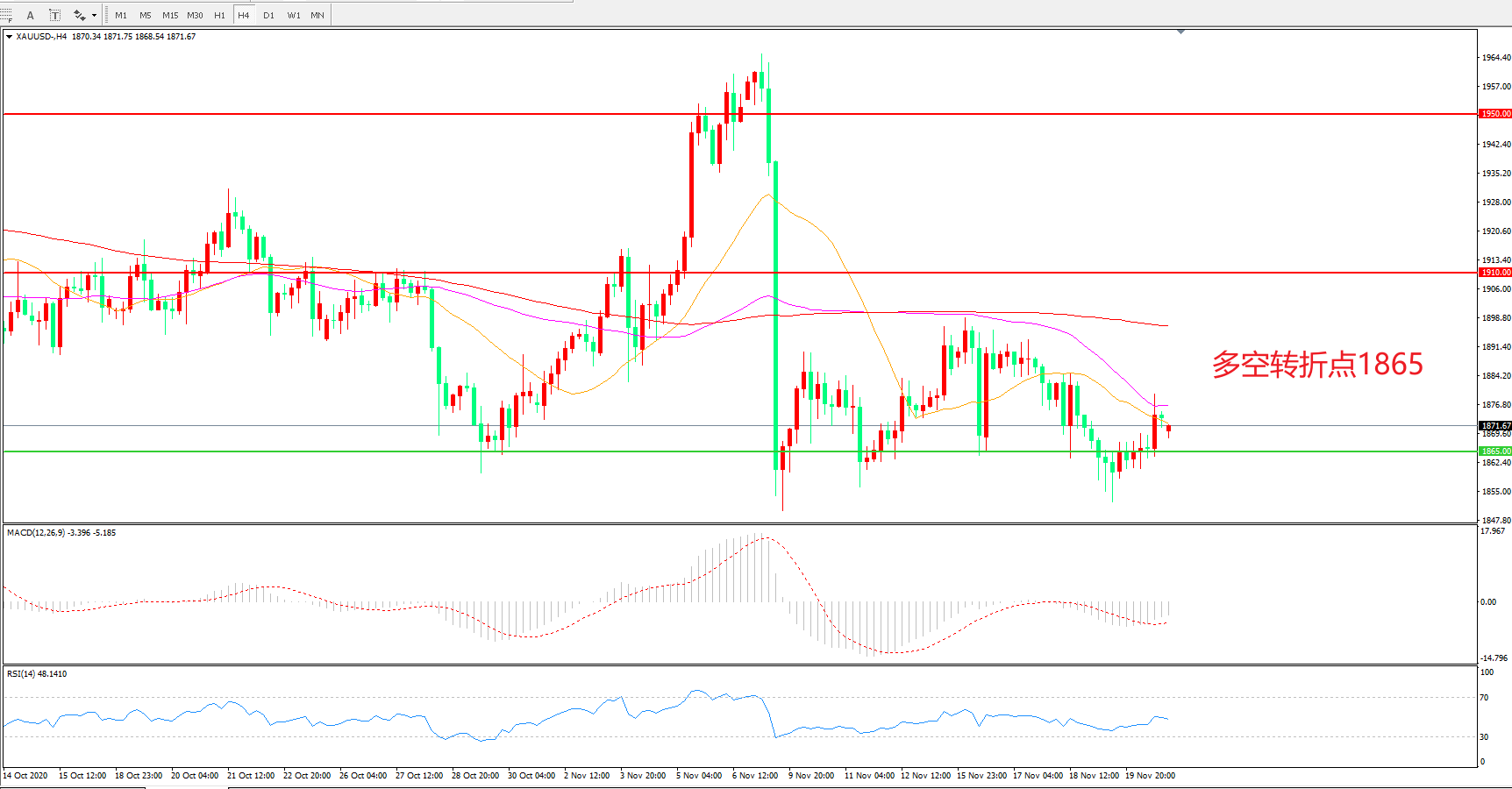Viewport: 1512px width, 789px height.
Task: Expand the XAUUSD chart symbol dropdown triangle
Action: tap(9, 37)
